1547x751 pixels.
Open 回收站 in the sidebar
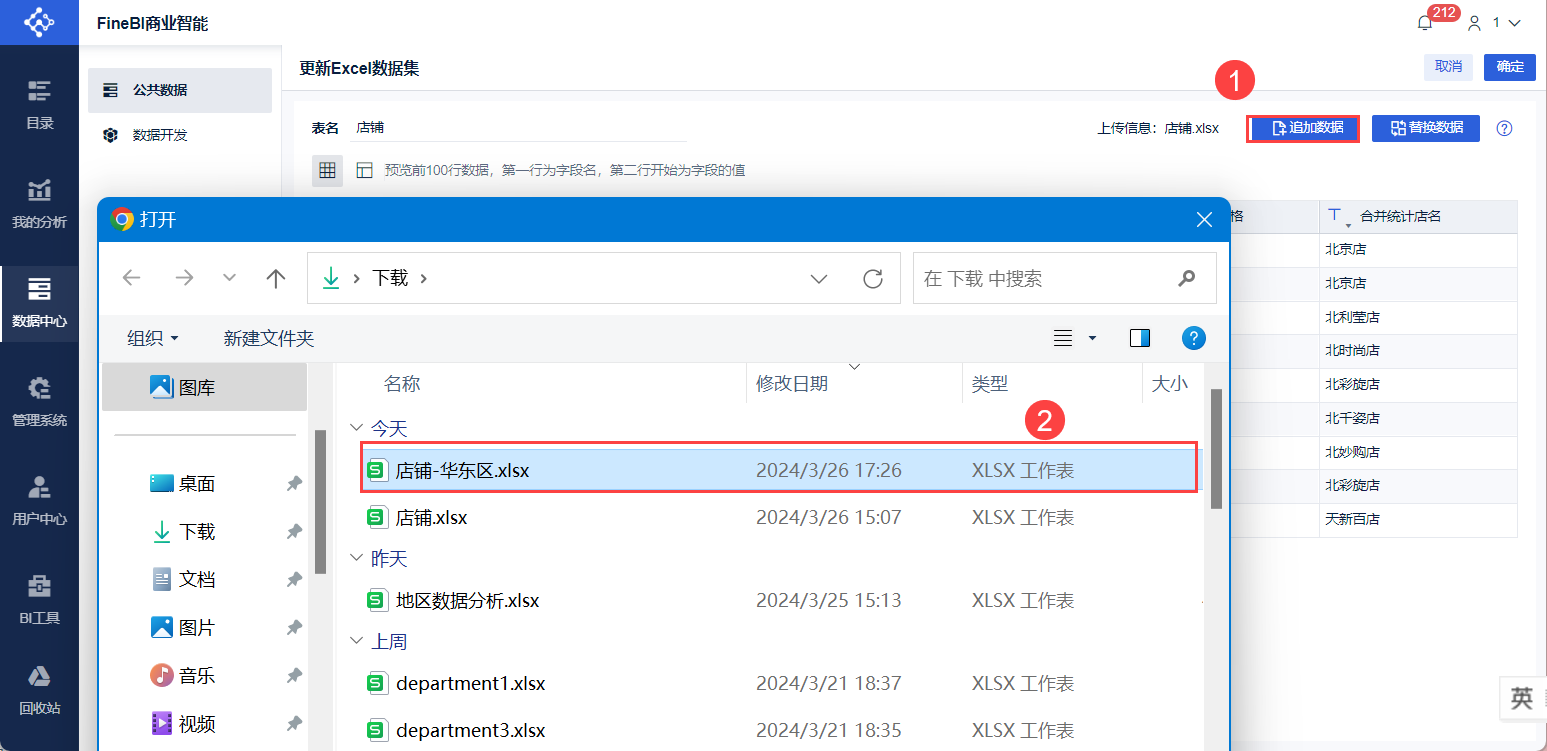39,691
